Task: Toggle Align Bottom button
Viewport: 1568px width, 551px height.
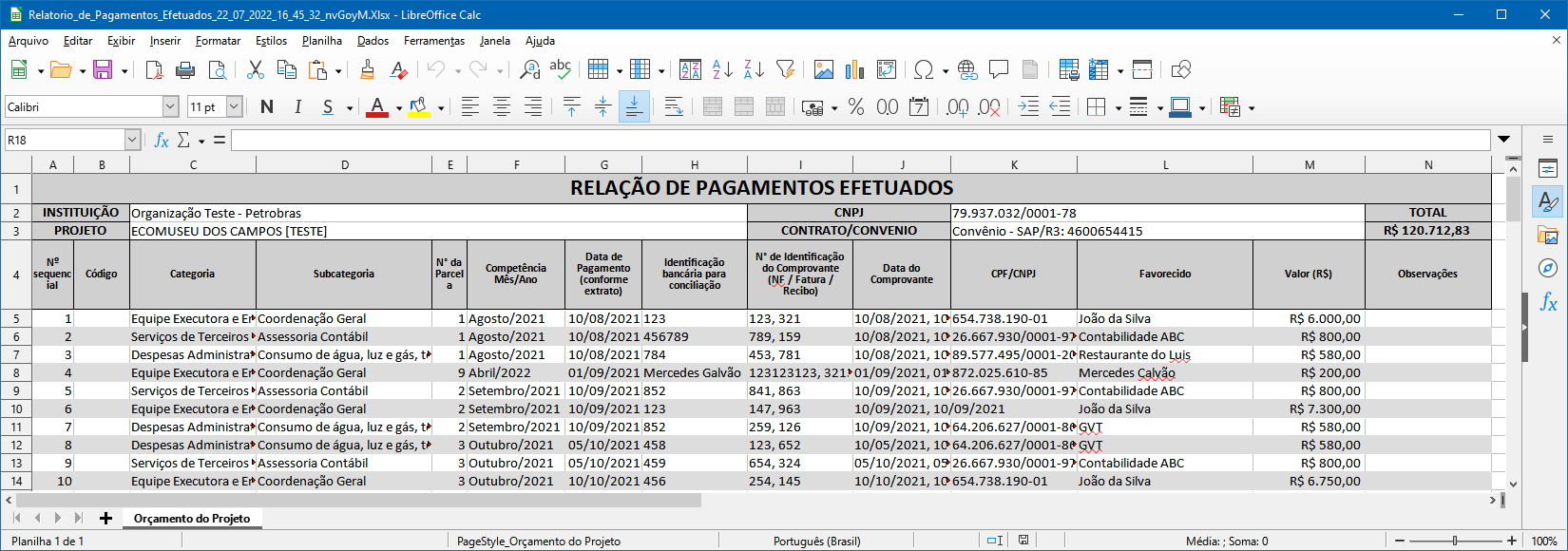Action: [634, 107]
